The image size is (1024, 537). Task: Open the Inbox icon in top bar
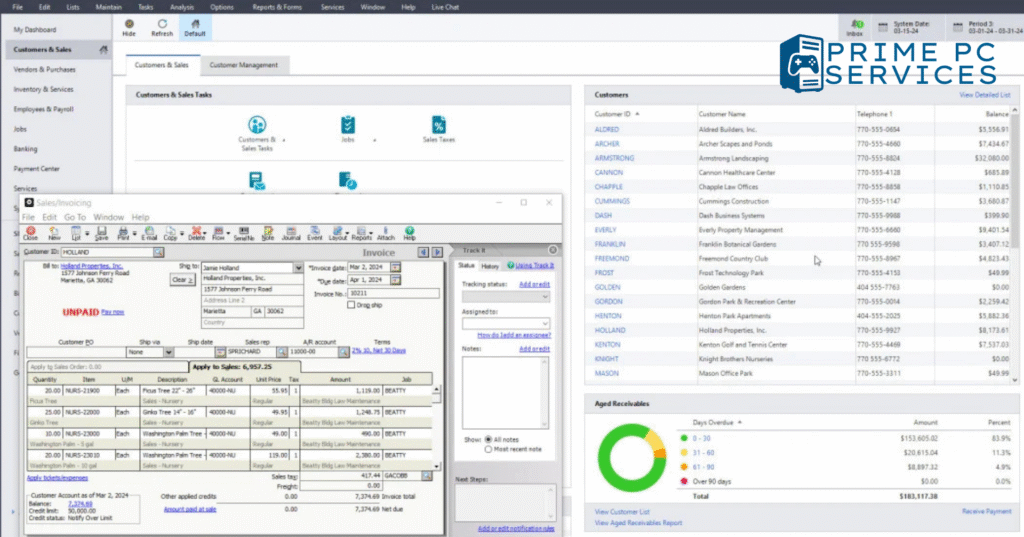[854, 26]
